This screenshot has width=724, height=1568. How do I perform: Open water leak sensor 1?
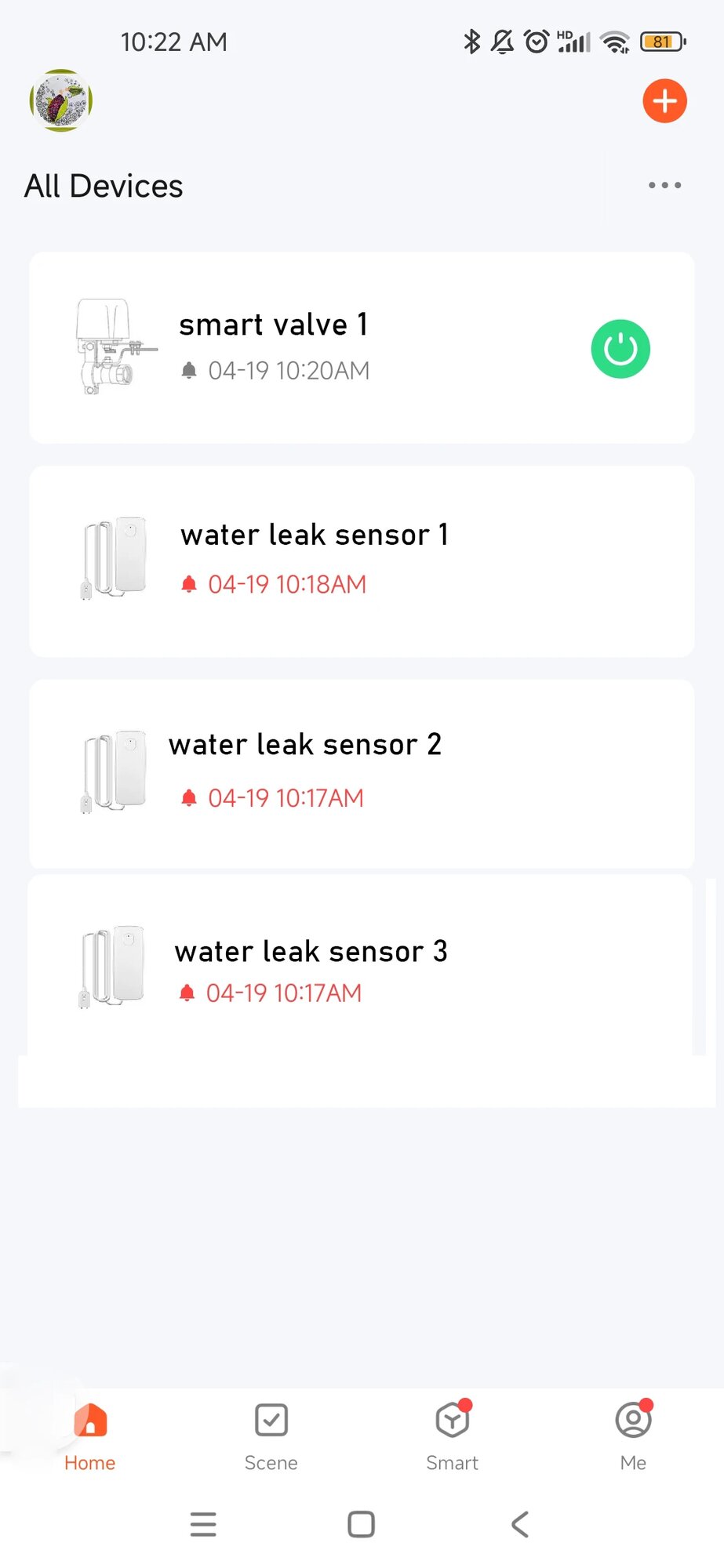click(x=362, y=561)
